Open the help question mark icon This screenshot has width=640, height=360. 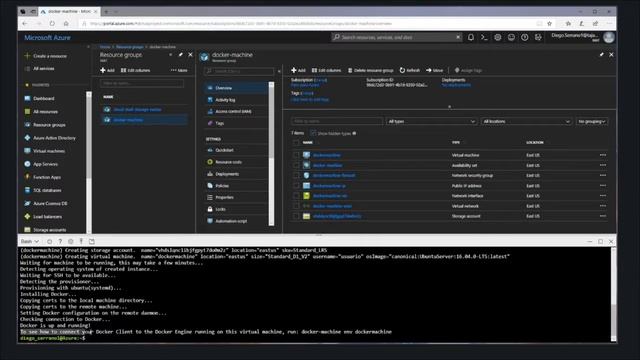click(524, 37)
